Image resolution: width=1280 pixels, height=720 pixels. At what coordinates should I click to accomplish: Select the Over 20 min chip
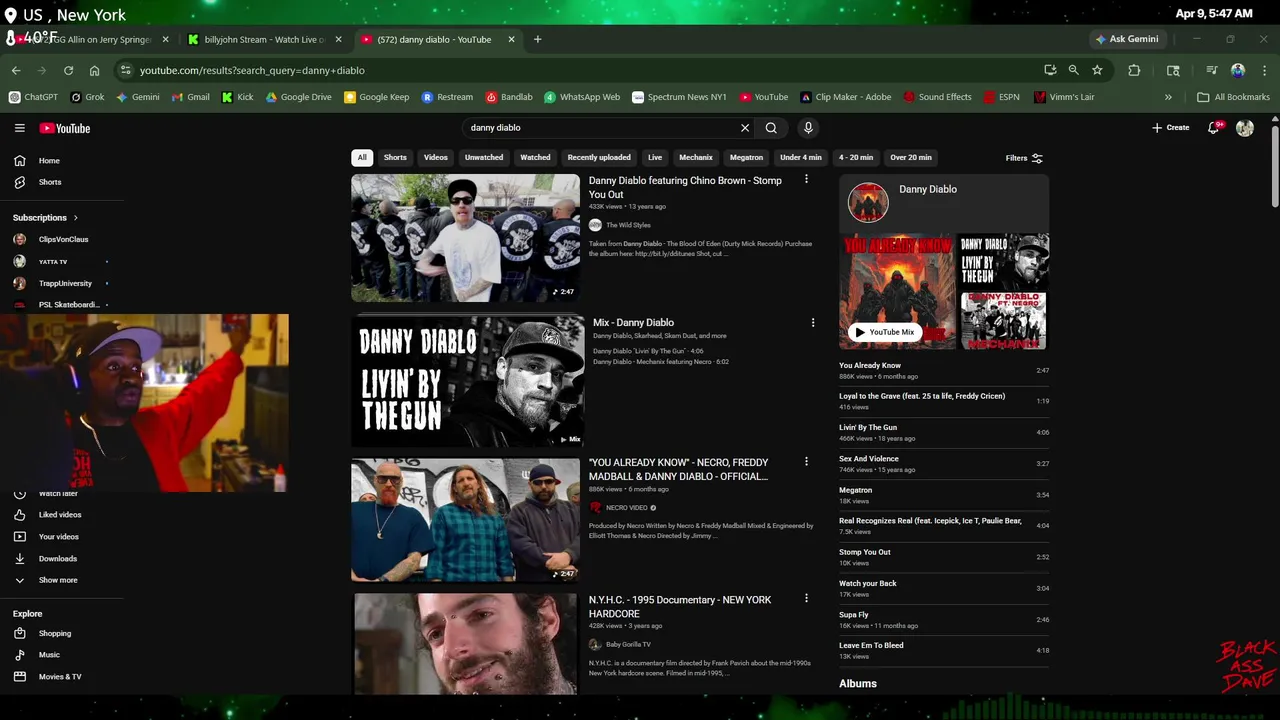click(911, 157)
